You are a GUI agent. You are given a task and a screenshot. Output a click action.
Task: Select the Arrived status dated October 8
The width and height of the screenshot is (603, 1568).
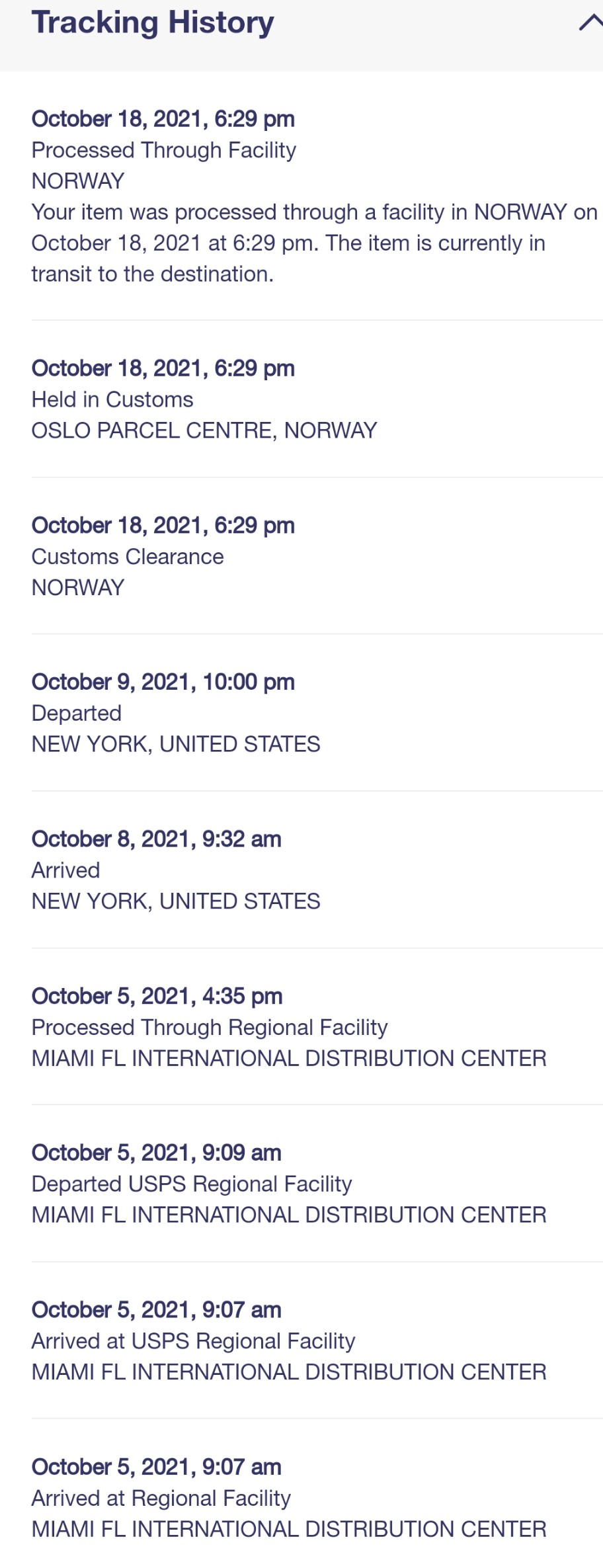point(65,870)
